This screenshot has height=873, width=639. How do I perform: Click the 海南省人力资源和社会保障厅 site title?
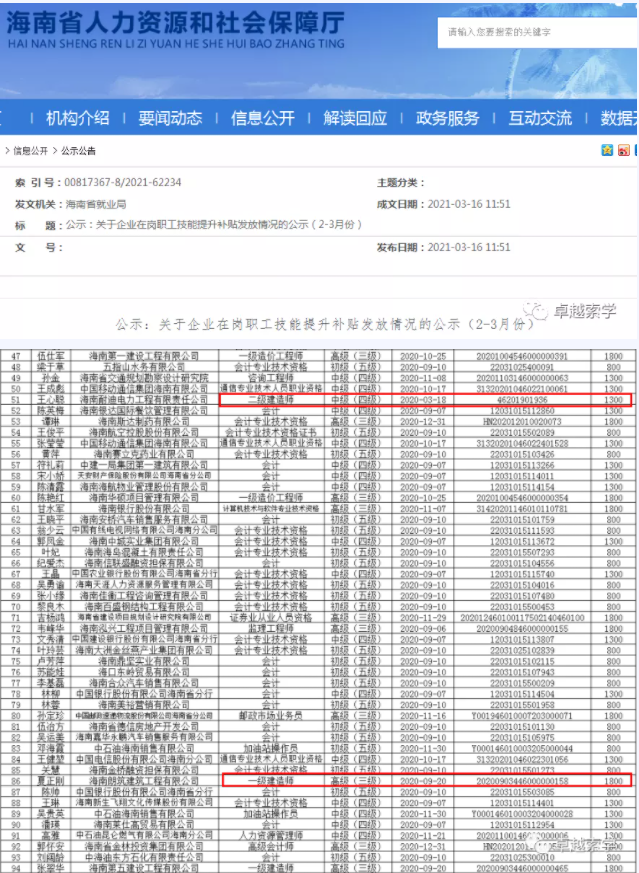click(x=175, y=23)
